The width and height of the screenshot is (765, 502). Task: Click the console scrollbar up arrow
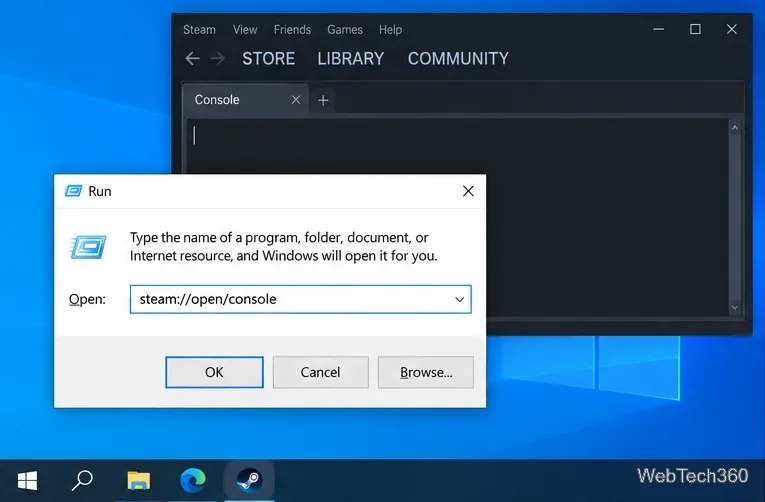735,128
